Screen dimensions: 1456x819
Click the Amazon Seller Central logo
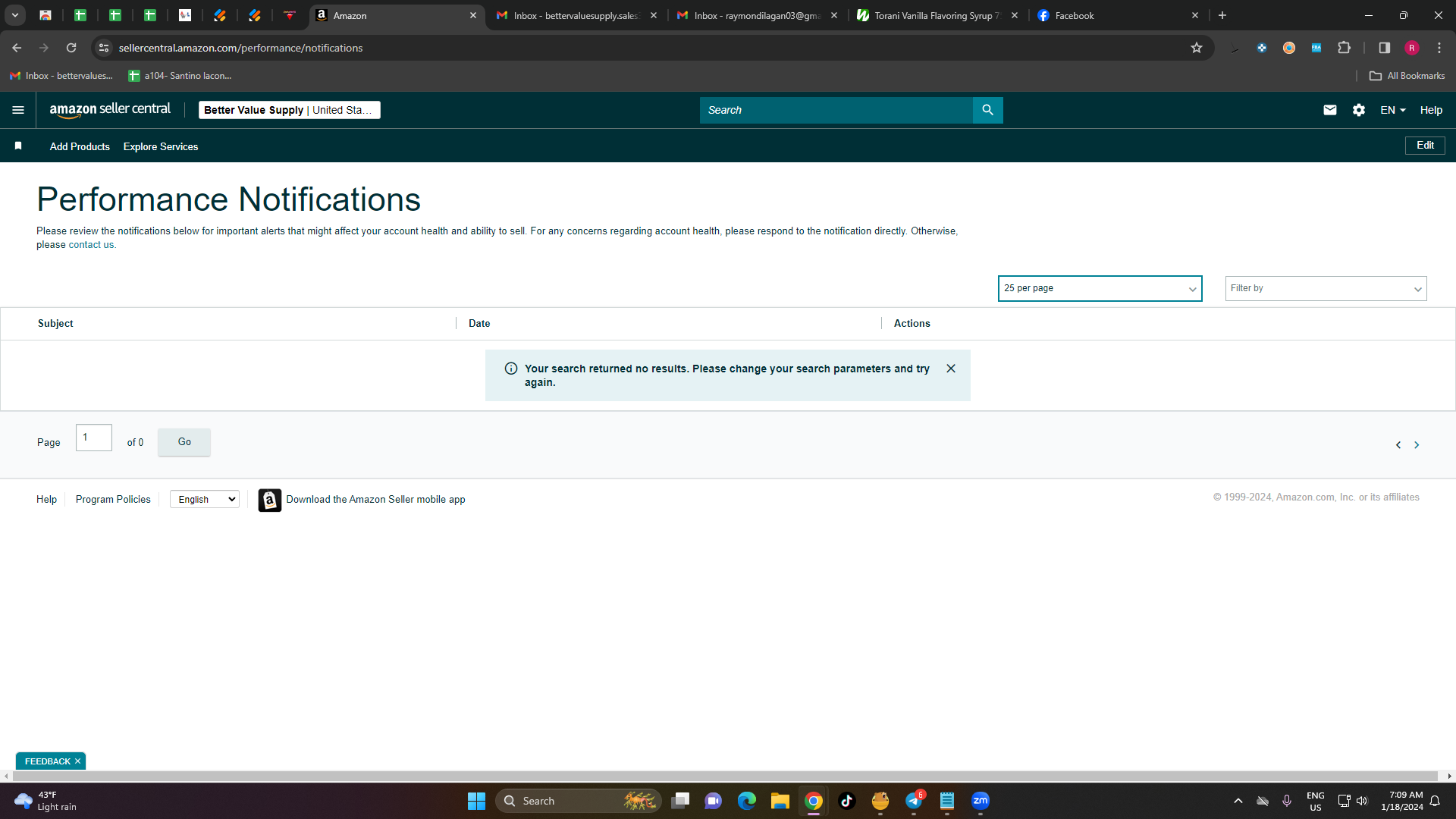[x=111, y=110]
